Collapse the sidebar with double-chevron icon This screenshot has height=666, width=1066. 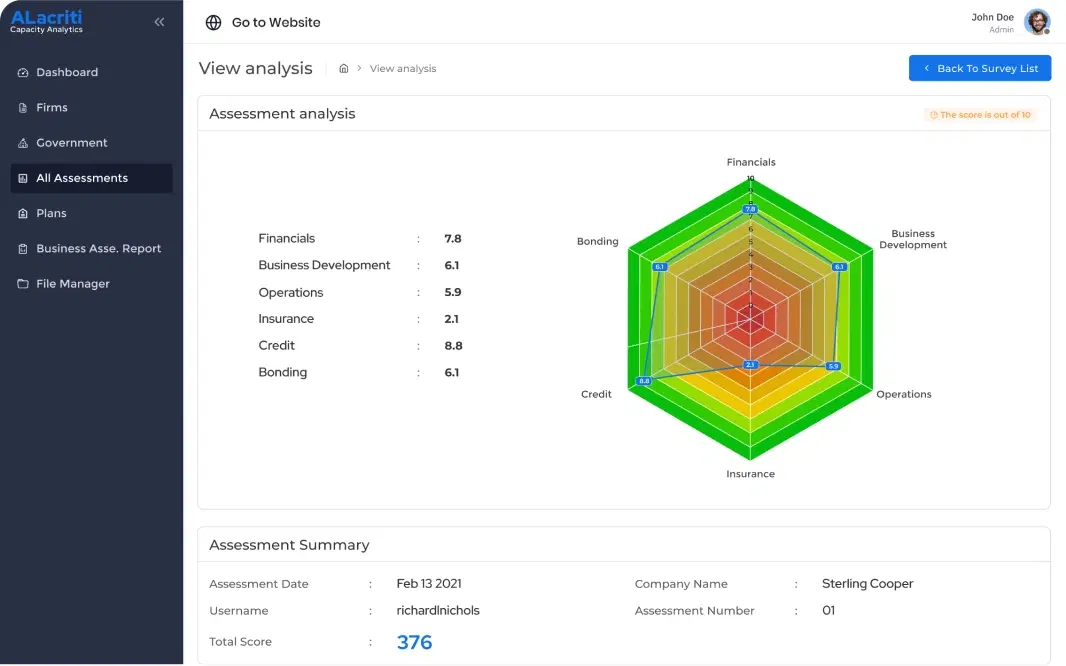(x=159, y=22)
